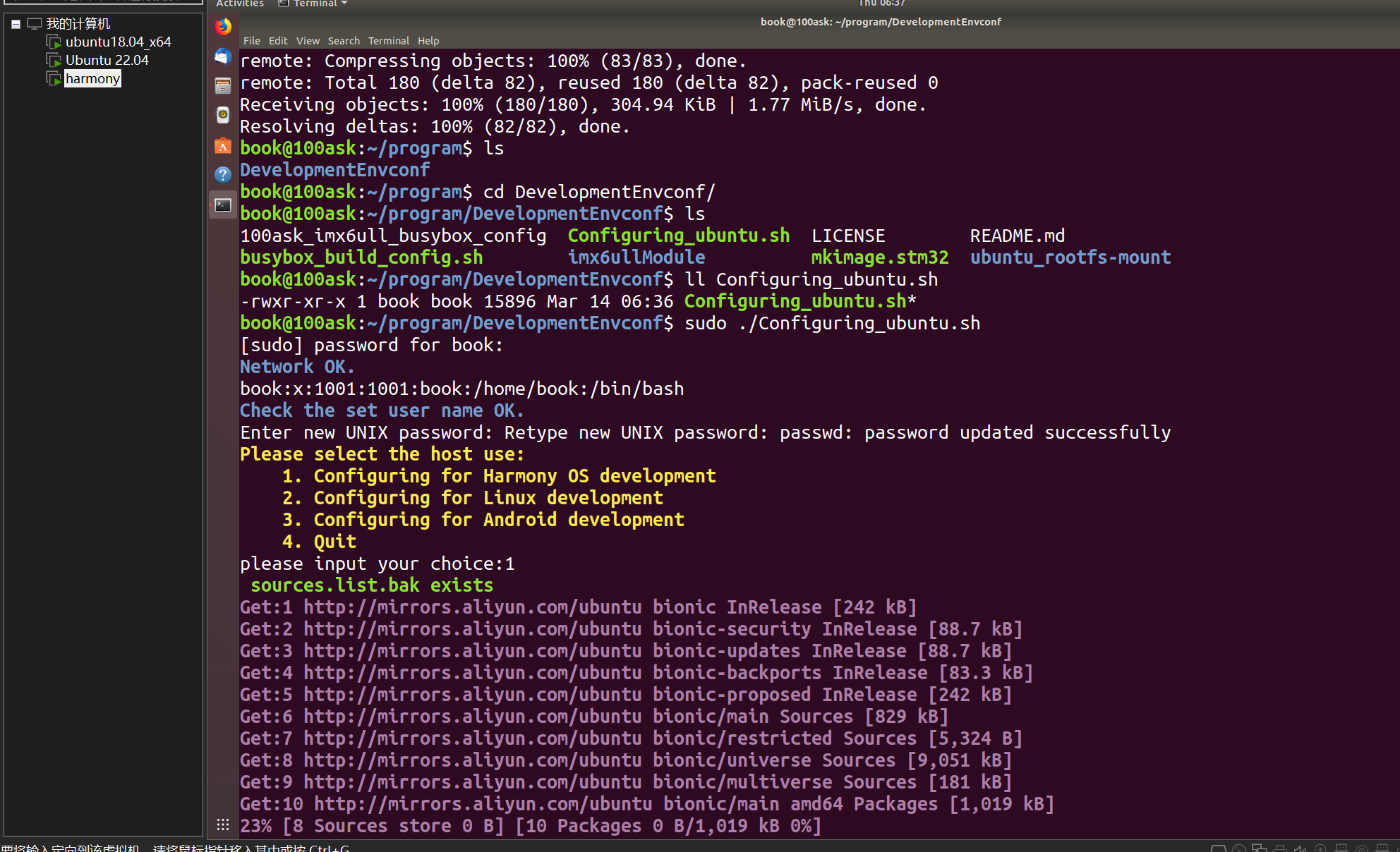Click the Help question mark dock icon
This screenshot has width=1400, height=852.
point(223,175)
